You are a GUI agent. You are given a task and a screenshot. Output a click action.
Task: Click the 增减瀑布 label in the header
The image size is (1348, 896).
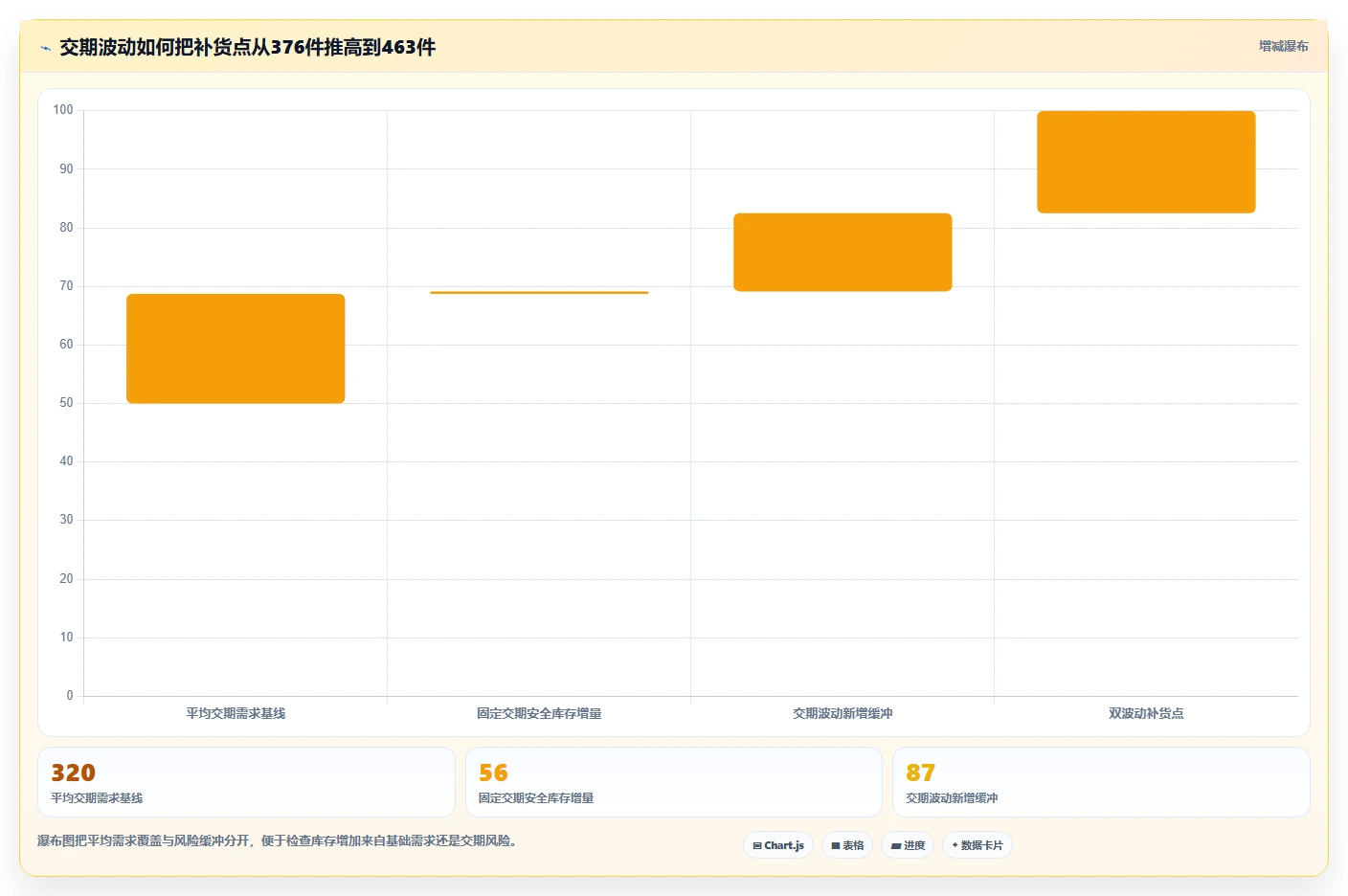coord(1283,46)
